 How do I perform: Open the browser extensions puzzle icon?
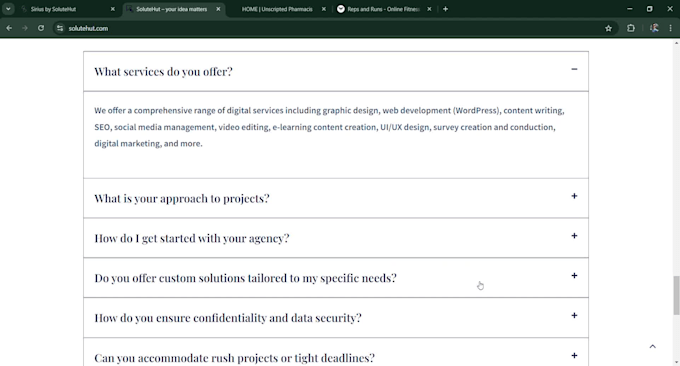pos(631,28)
